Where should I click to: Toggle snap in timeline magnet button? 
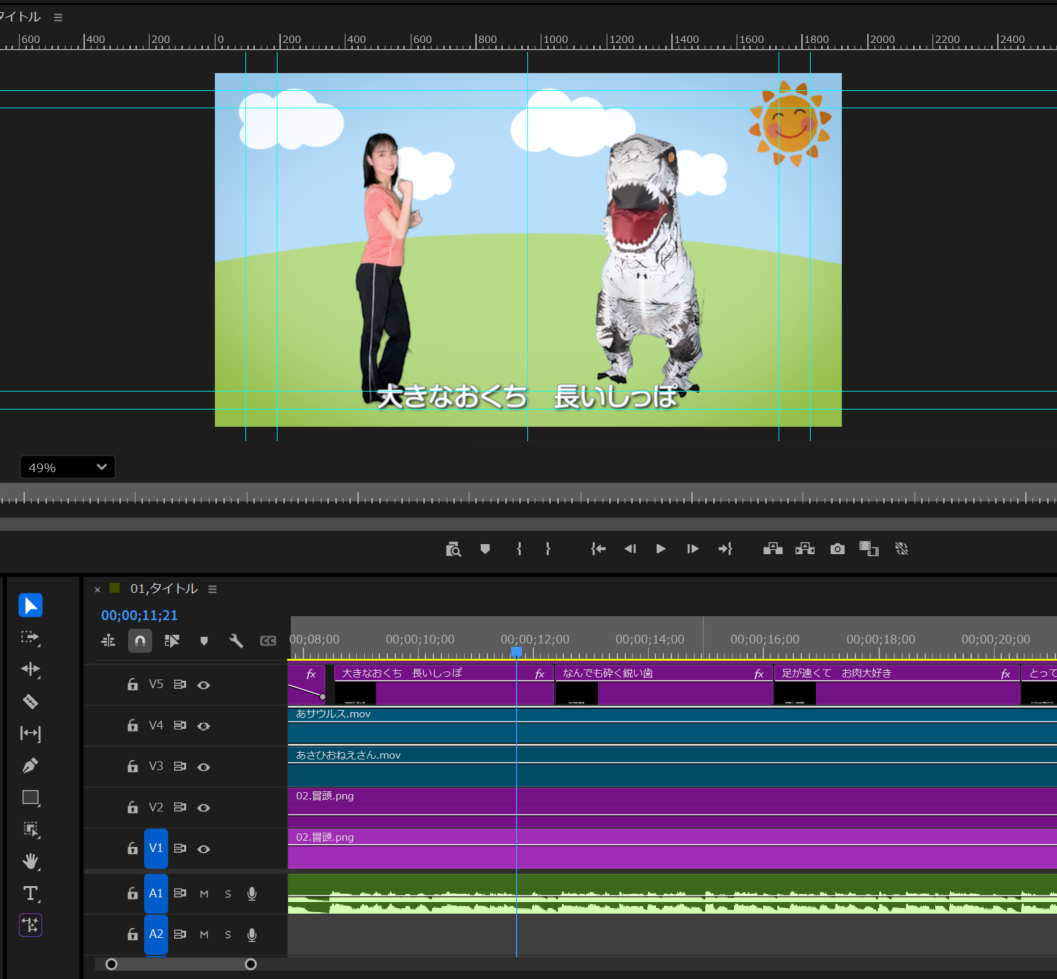click(x=140, y=641)
